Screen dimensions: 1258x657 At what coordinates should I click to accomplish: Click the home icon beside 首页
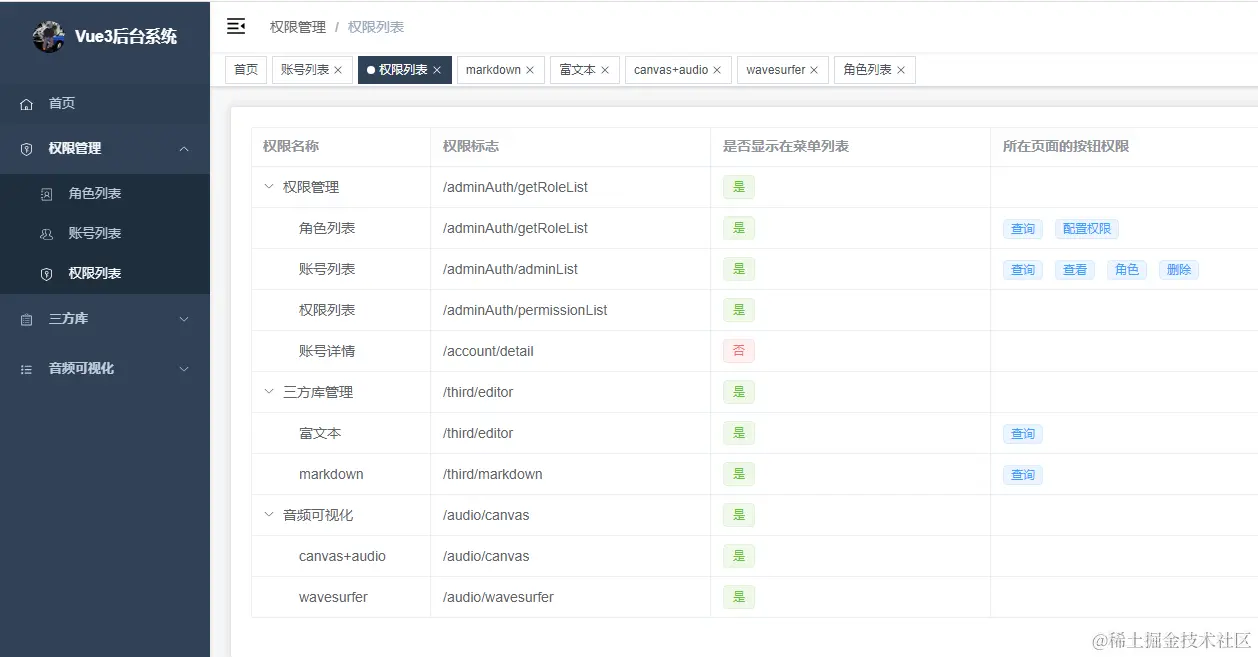pos(27,103)
